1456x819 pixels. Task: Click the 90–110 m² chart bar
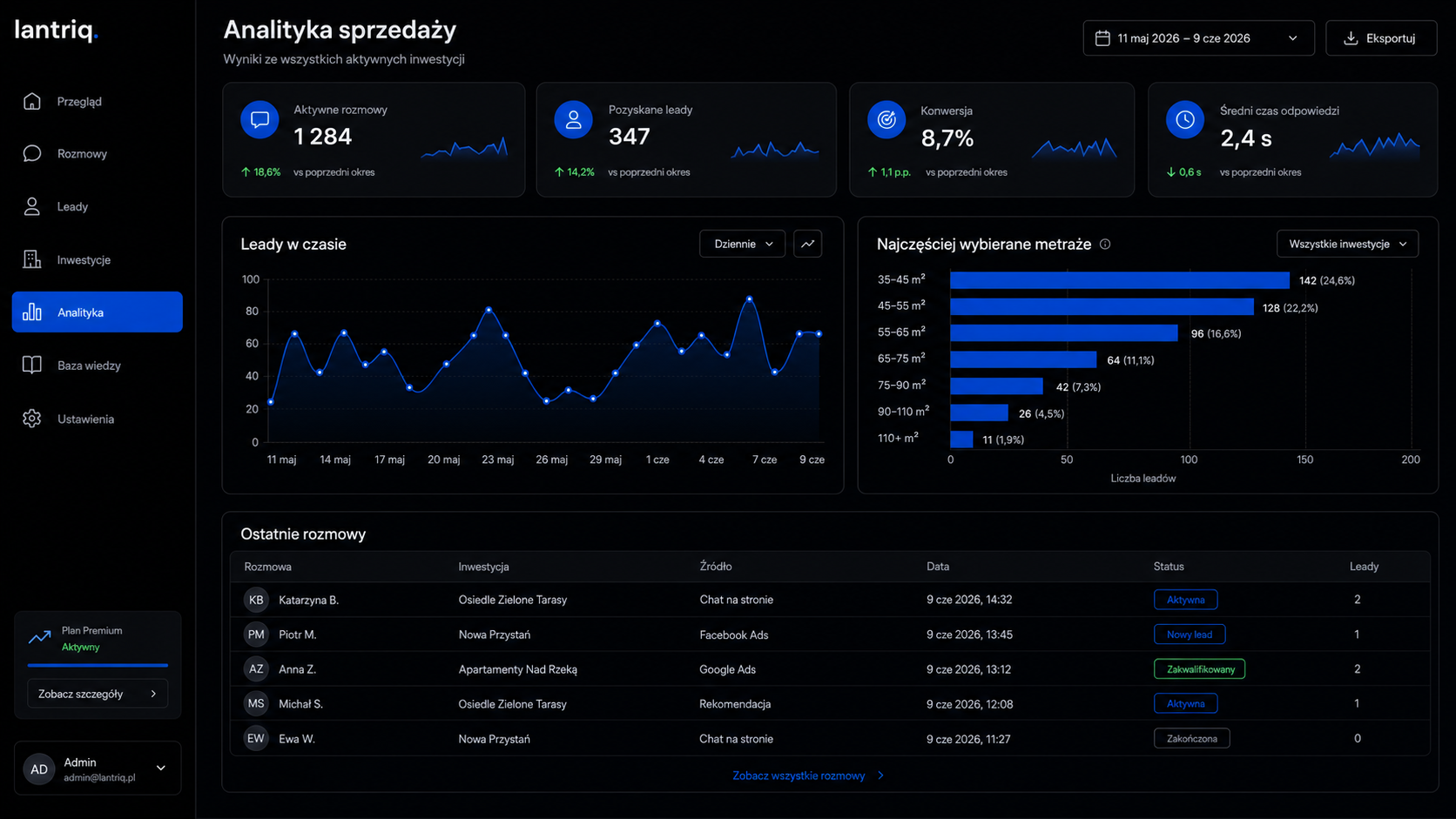click(980, 413)
